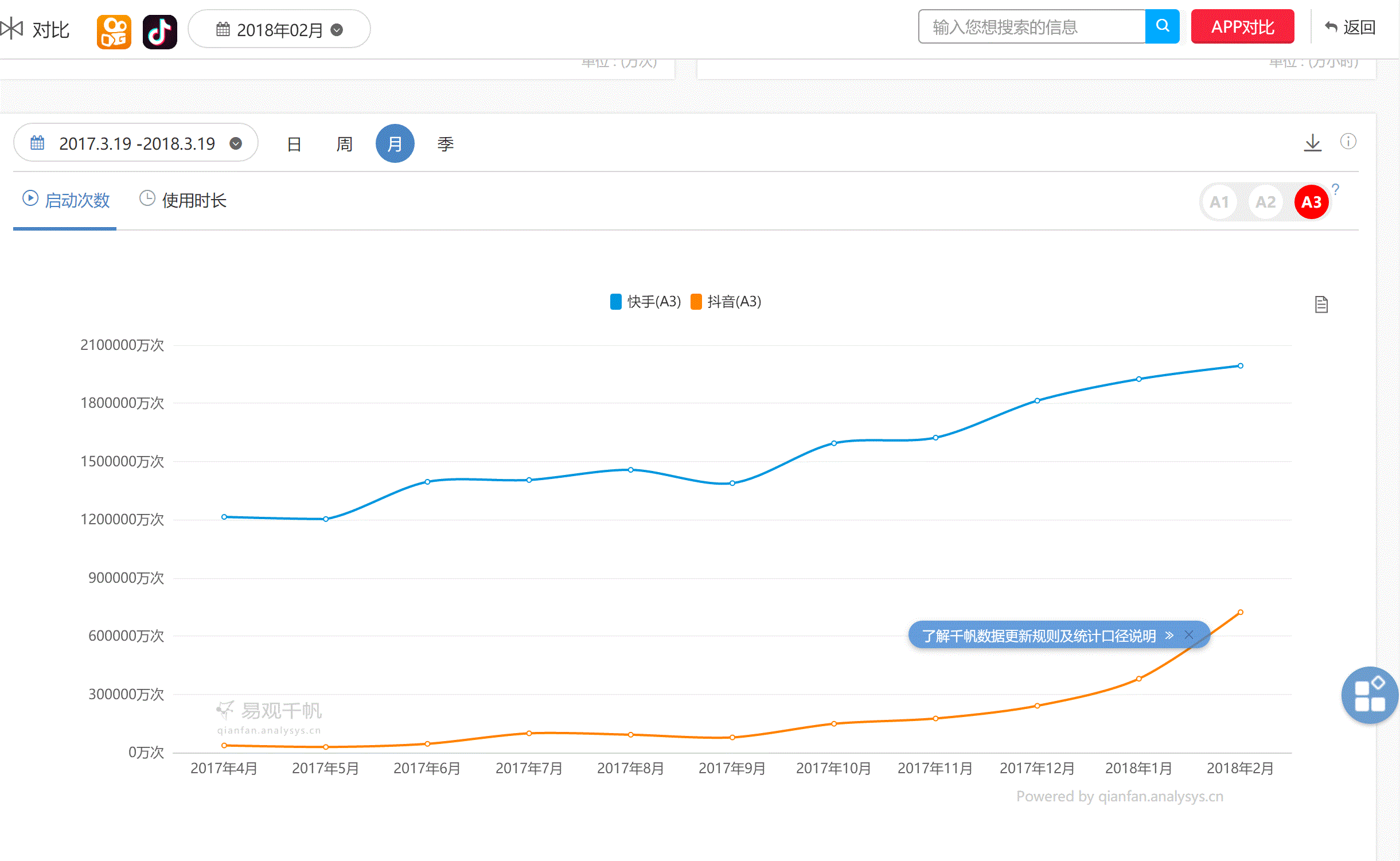This screenshot has height=861, width=1400.
Task: Toggle the 抖音(A3) orange legend swatch
Action: [696, 302]
